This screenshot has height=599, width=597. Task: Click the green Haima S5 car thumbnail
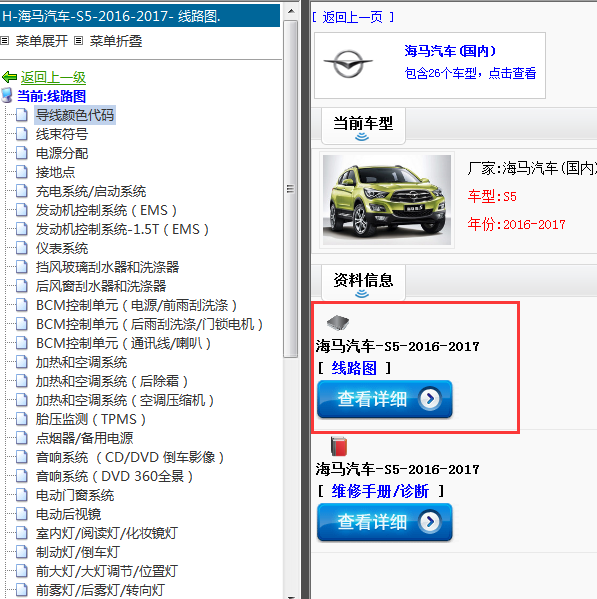click(x=387, y=199)
